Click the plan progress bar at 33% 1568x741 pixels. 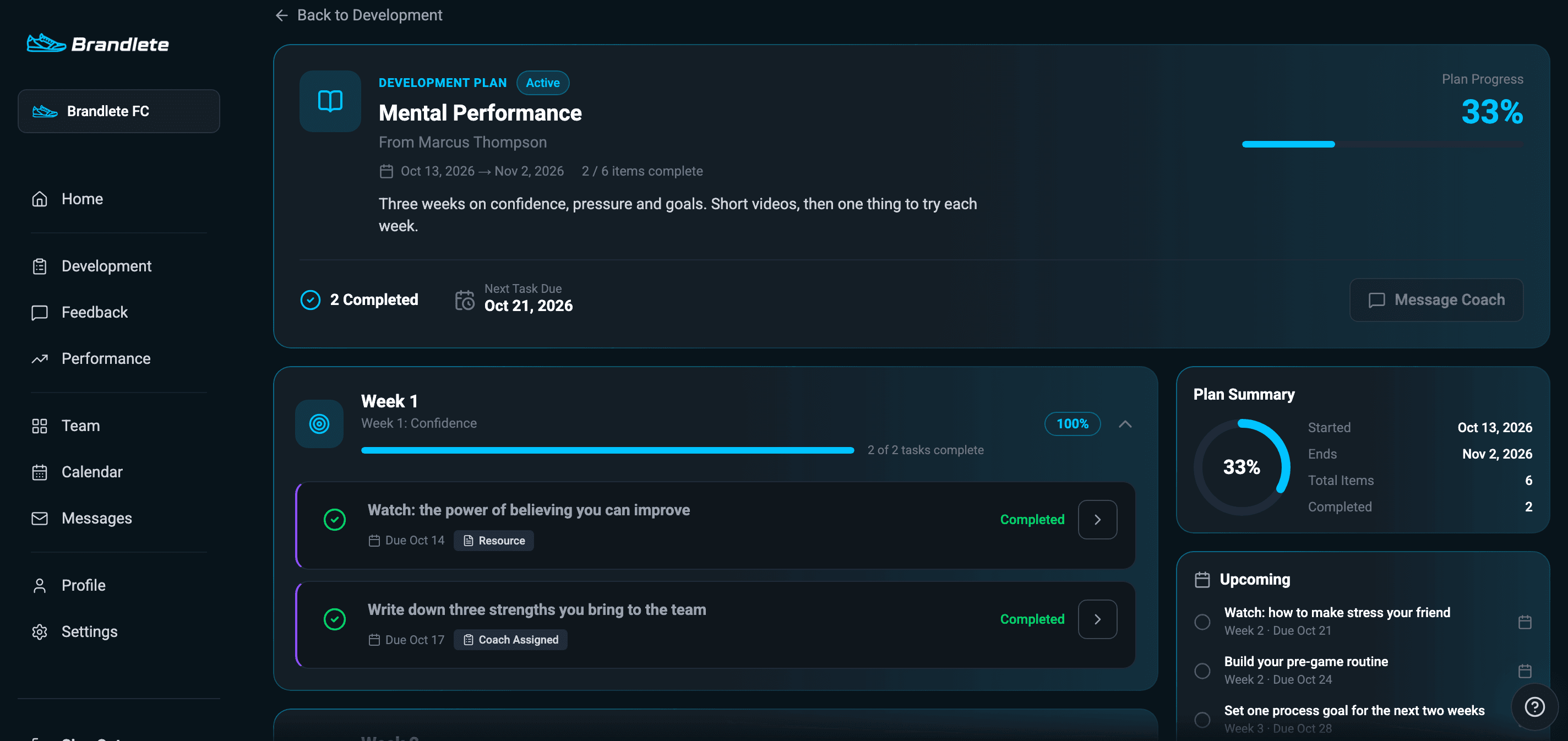1382,144
